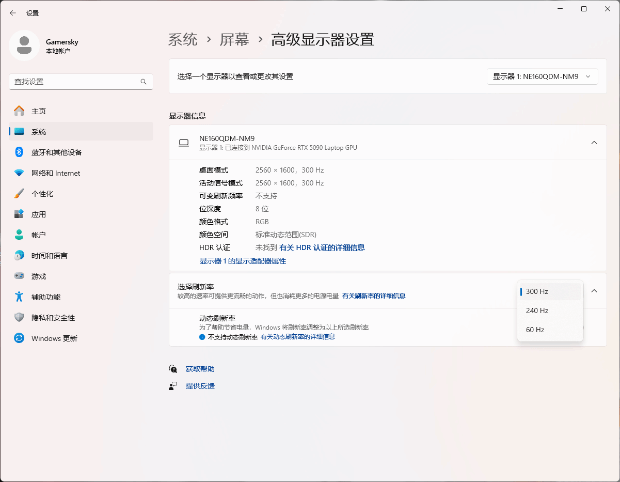The width and height of the screenshot is (620, 482).
Task: Open dynamic refresh rate details link
Action: point(298,337)
